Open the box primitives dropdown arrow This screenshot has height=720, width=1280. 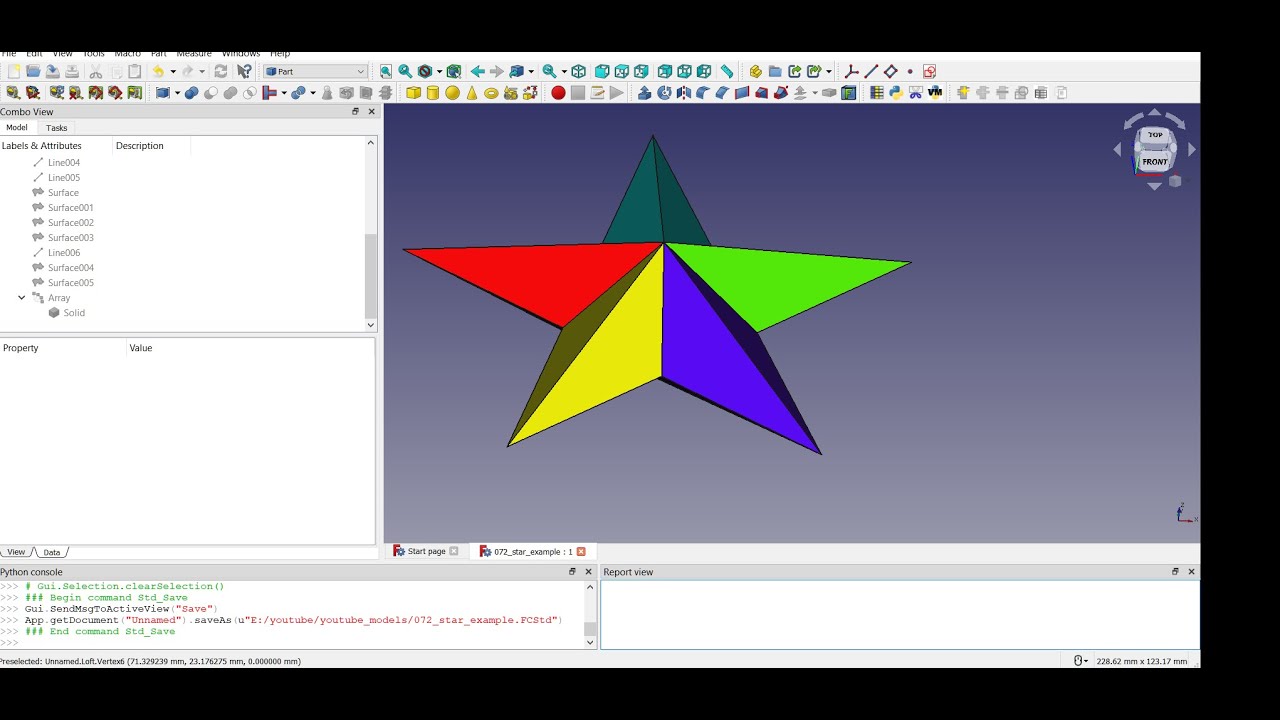coord(177,93)
